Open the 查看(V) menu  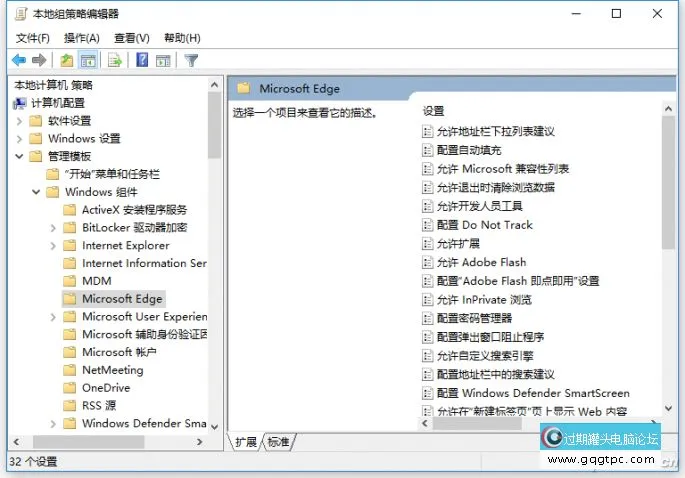click(132, 38)
